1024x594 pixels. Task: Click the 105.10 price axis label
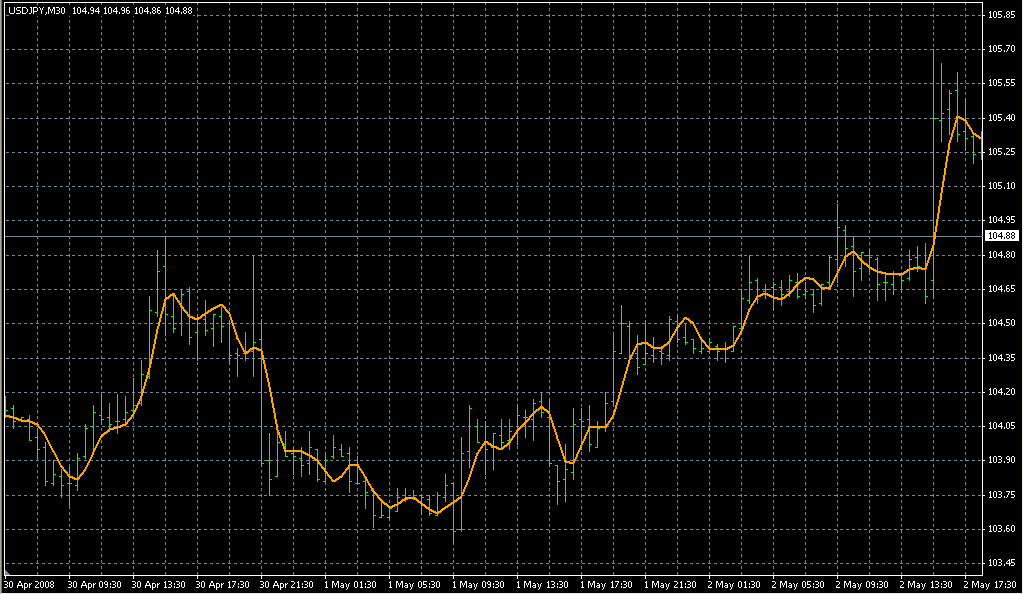click(x=1001, y=186)
